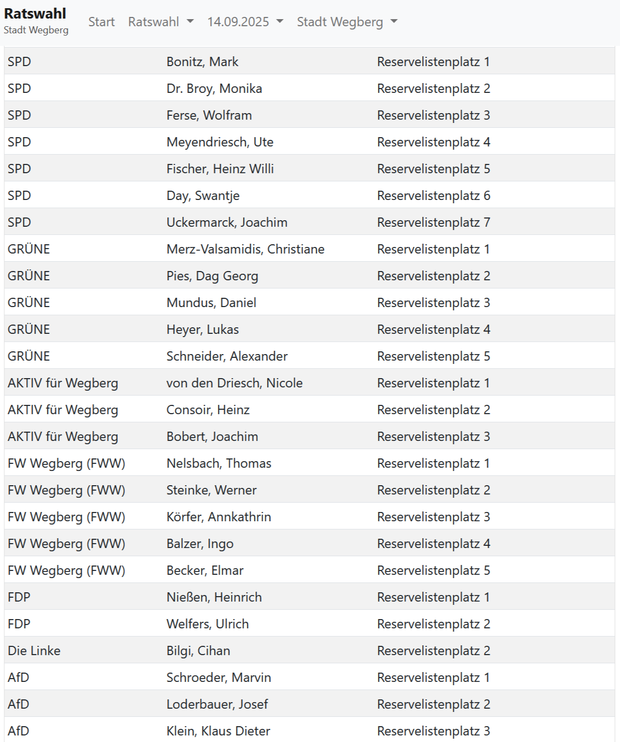Image resolution: width=620 pixels, height=742 pixels.
Task: Click the Die Linke party cell
Action: 34,651
